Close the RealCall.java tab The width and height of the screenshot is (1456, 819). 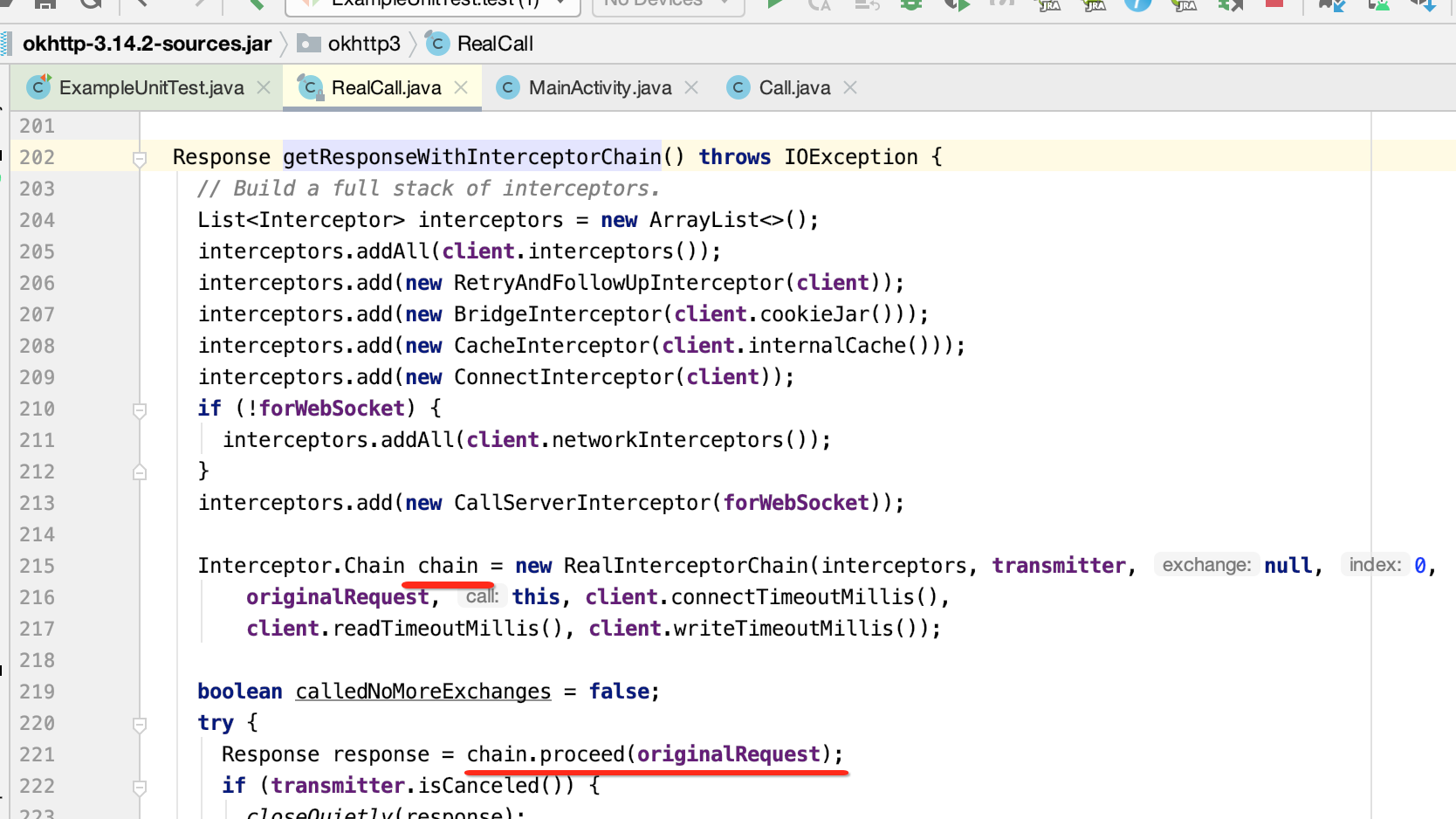tap(461, 87)
